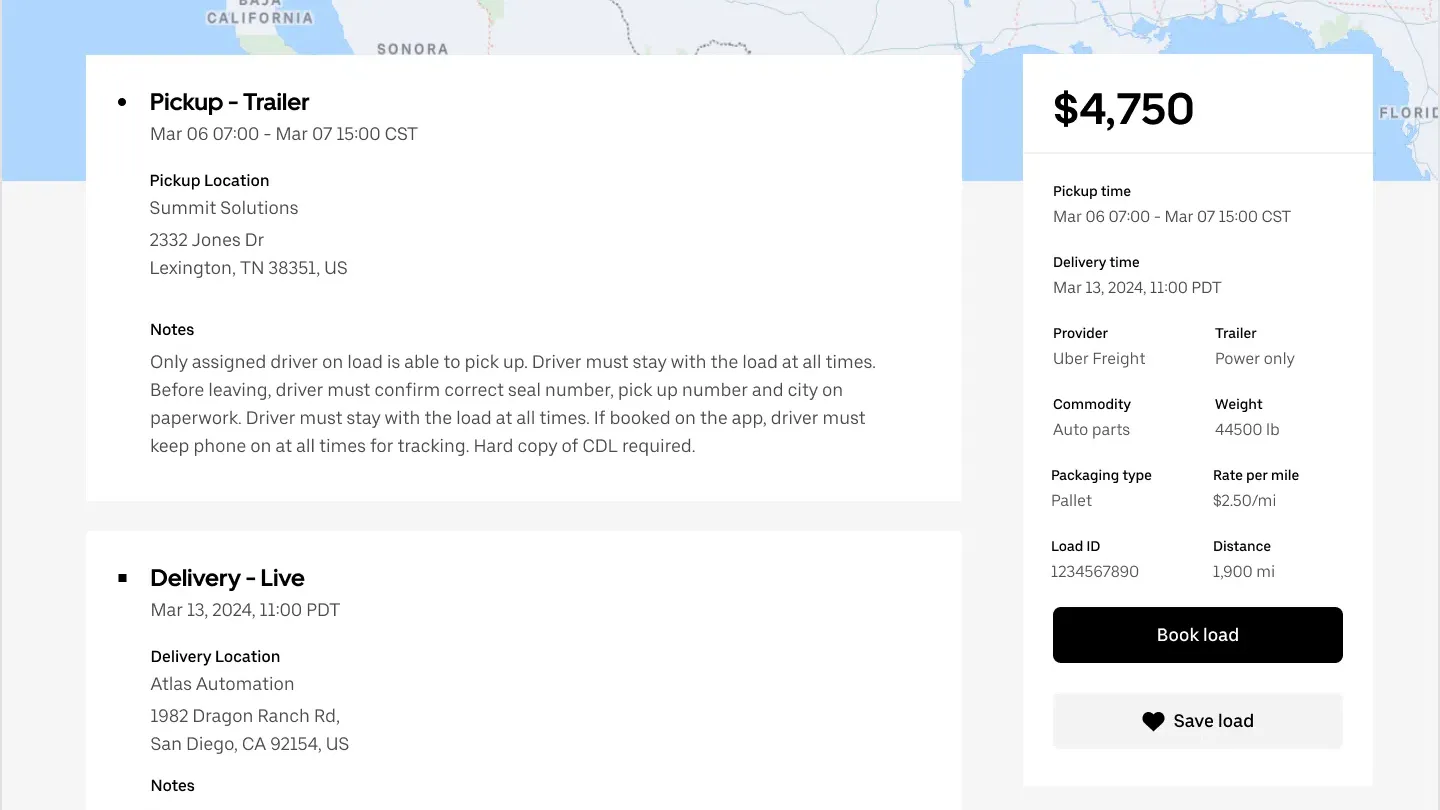Image resolution: width=1440 pixels, height=810 pixels.
Task: Click the $4,750 price heading
Action: click(x=1123, y=108)
